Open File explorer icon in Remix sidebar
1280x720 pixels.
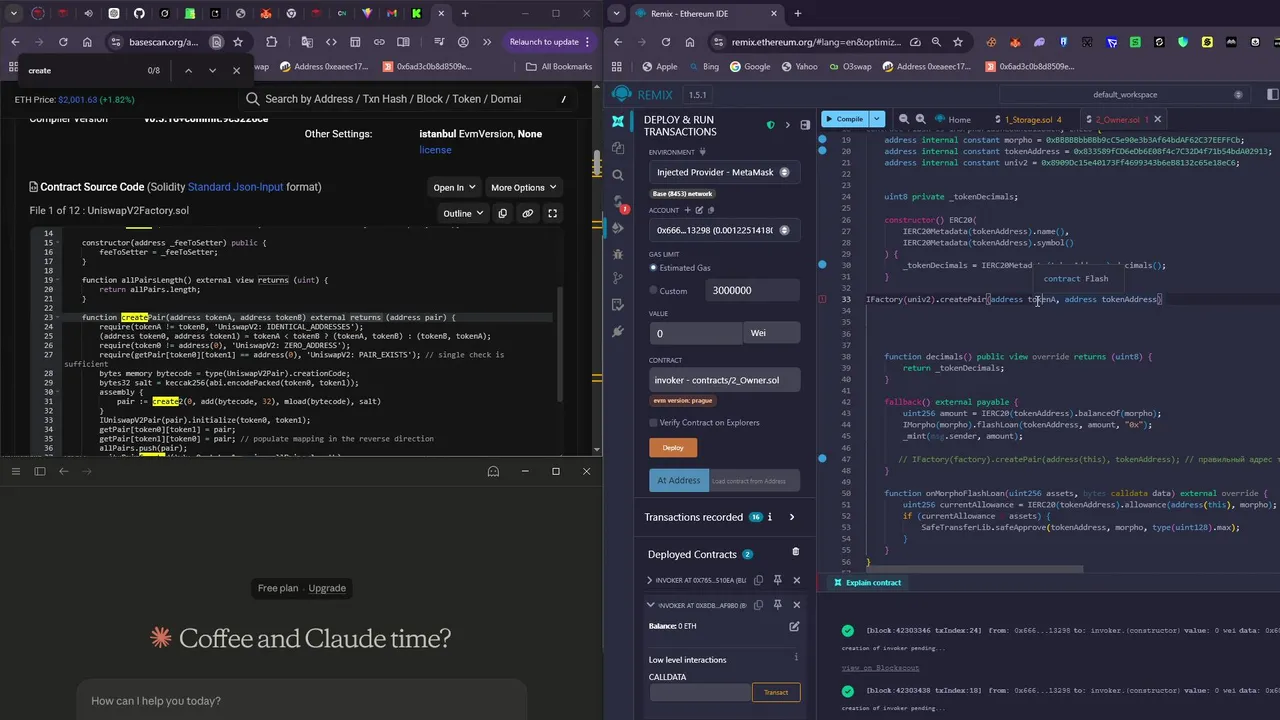click(618, 148)
